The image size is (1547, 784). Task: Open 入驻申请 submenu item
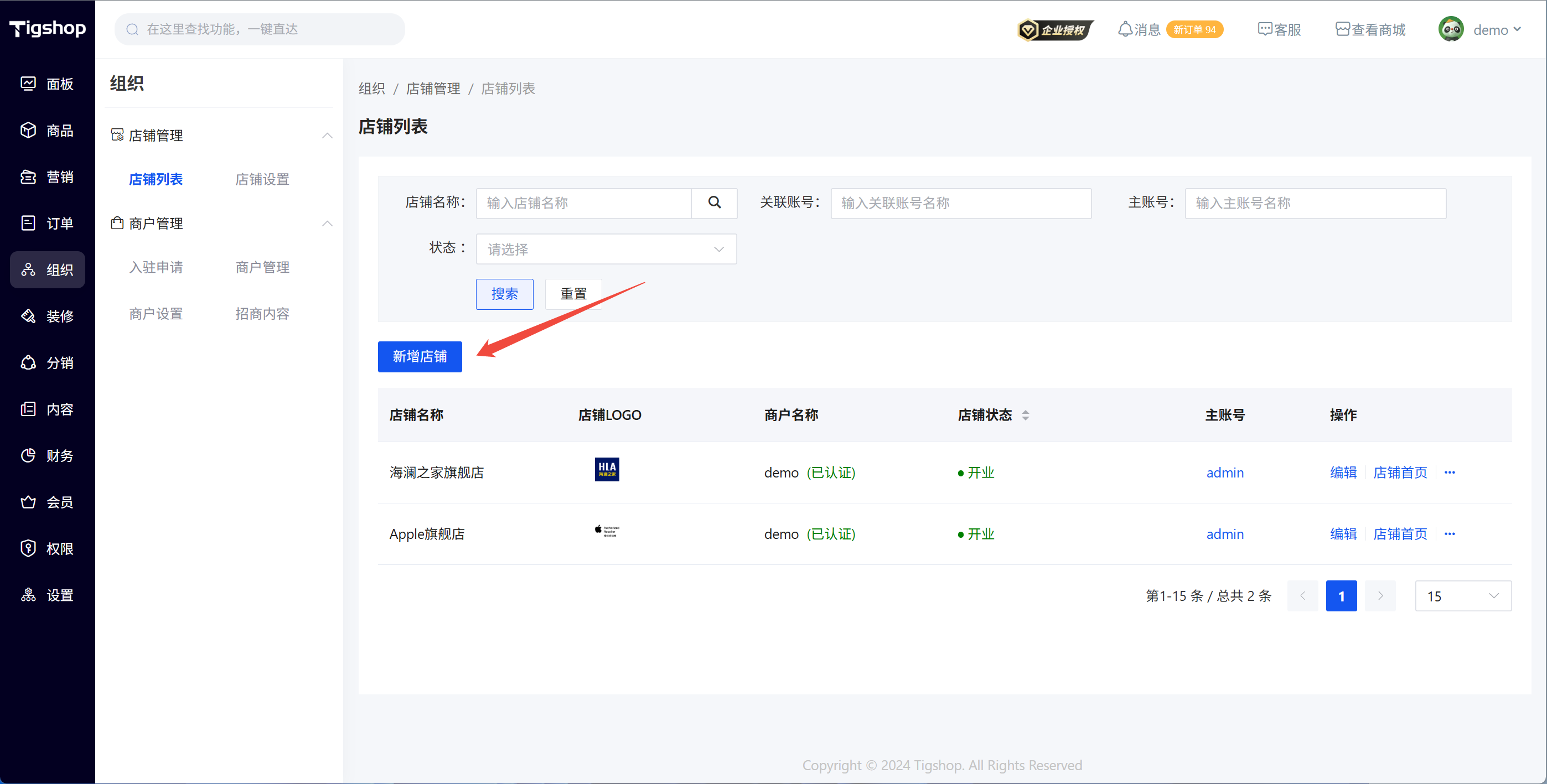pos(156,267)
